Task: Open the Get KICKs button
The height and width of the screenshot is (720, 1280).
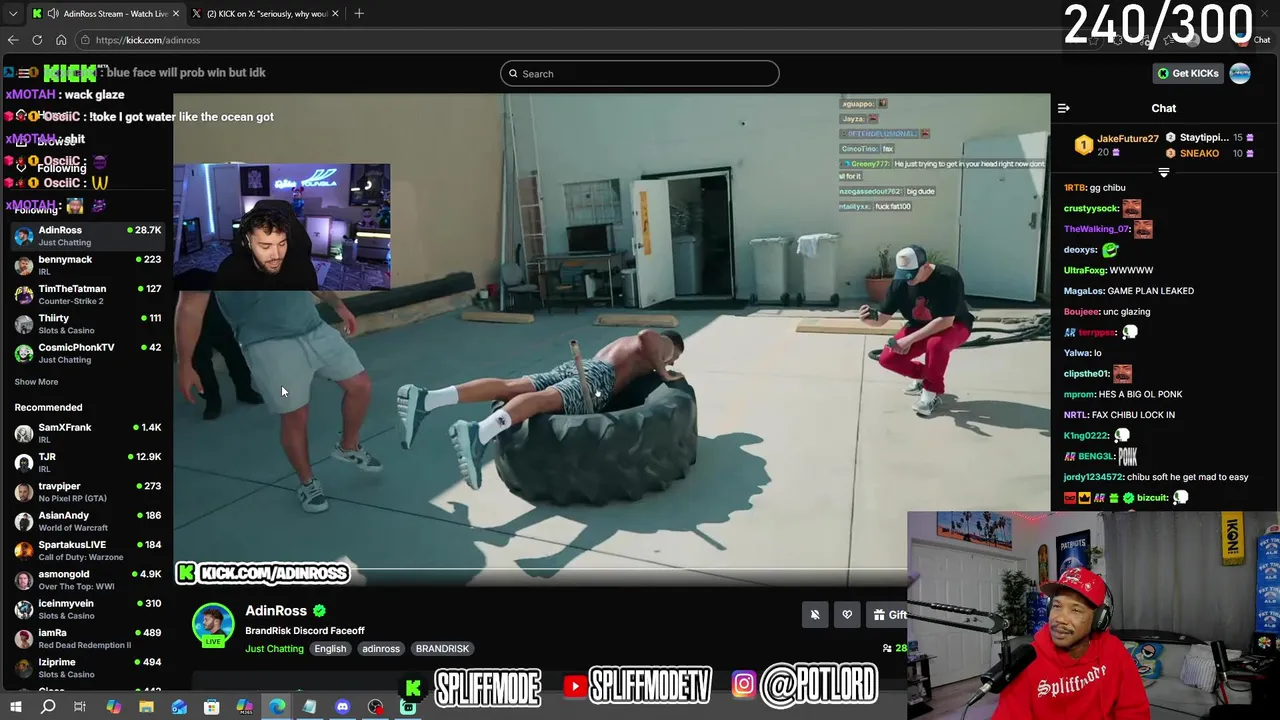Action: [1188, 73]
